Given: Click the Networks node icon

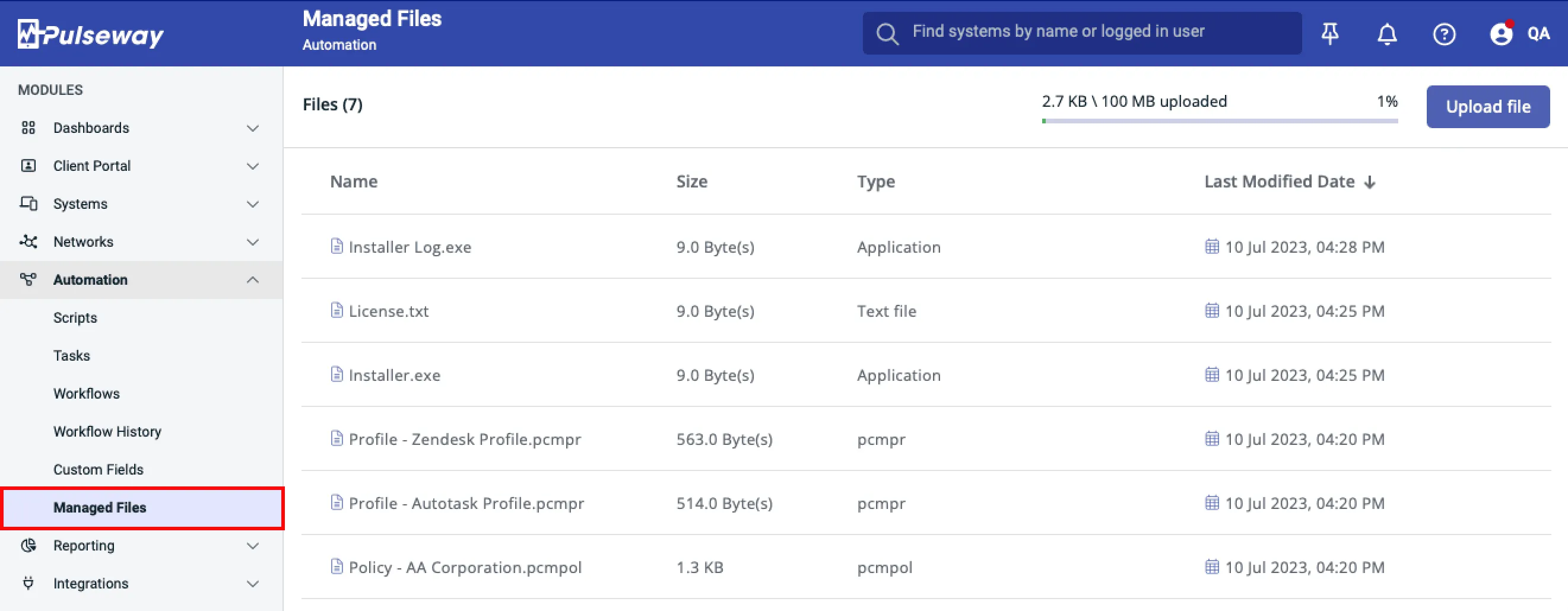Looking at the screenshot, I should point(28,241).
